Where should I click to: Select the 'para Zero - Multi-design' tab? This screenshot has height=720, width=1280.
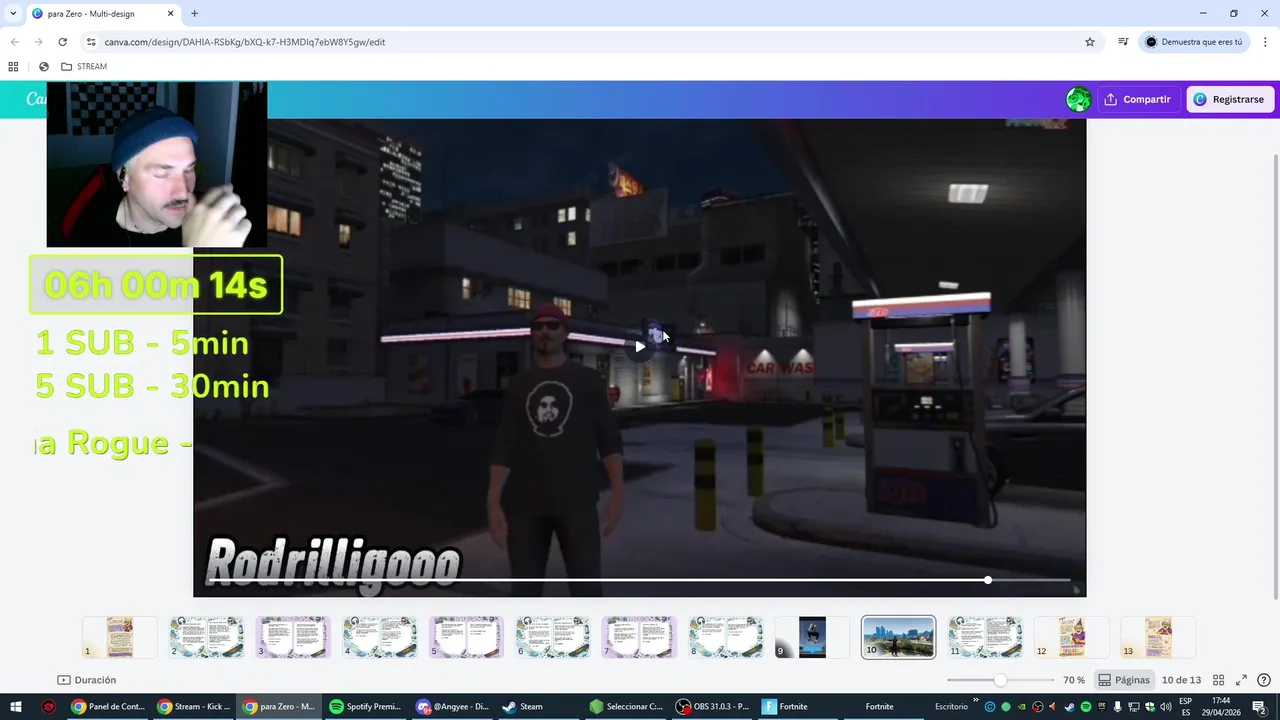(x=102, y=14)
